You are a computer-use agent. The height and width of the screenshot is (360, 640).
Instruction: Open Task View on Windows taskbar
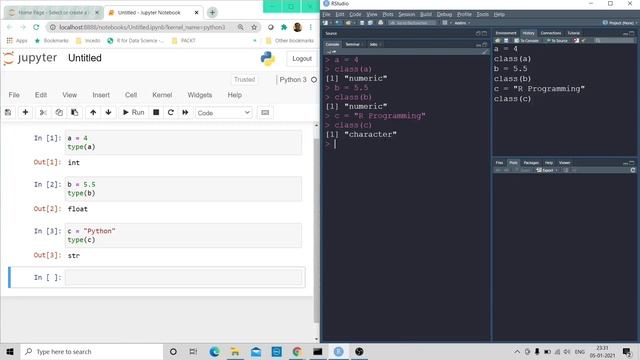tap(193, 351)
